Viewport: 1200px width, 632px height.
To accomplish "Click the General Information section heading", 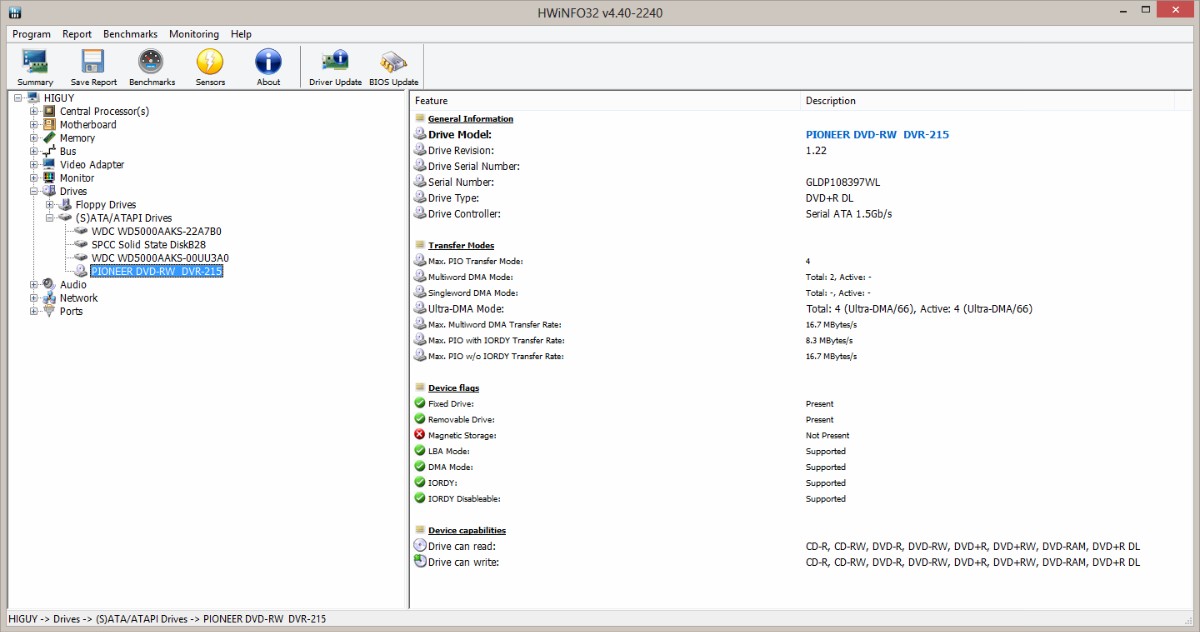I will point(470,119).
